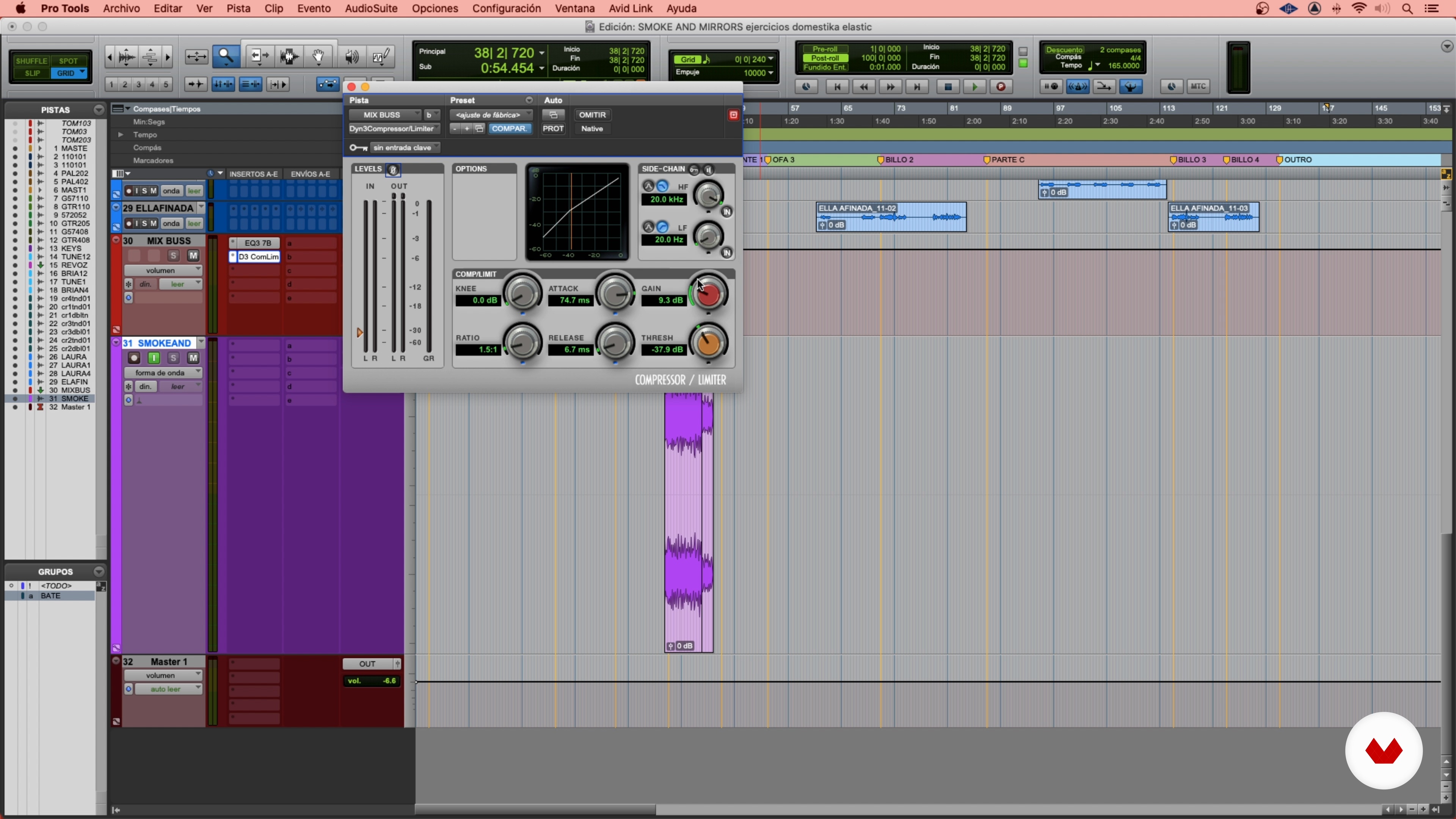Open the Configuración menu
Image resolution: width=1456 pixels, height=819 pixels.
(x=507, y=8)
